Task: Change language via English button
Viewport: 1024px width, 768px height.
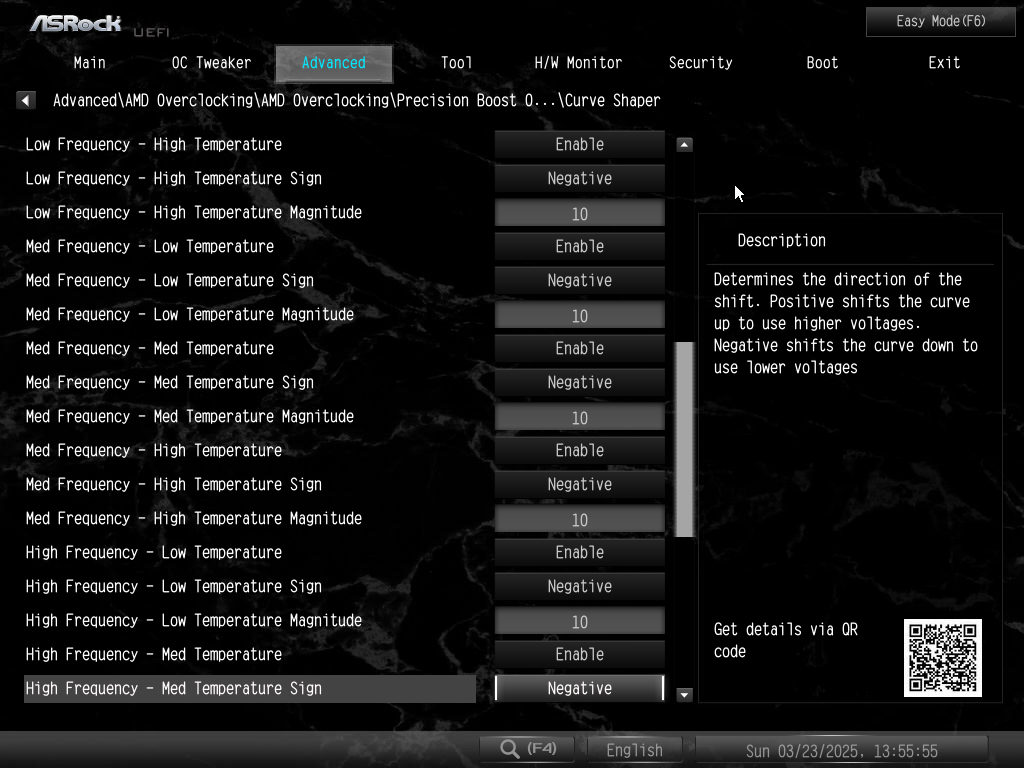Action: (635, 750)
